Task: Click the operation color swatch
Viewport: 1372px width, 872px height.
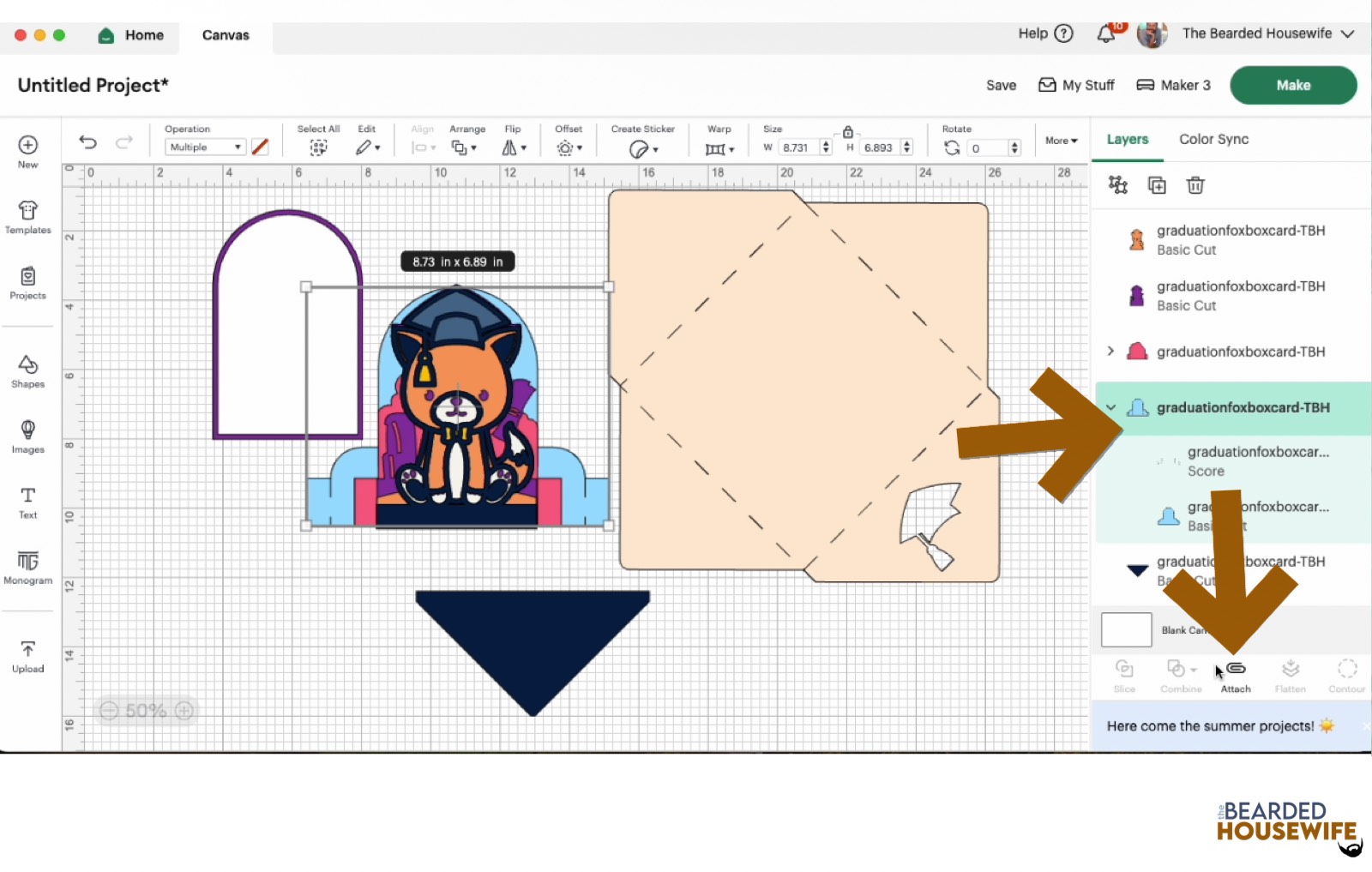Action: [260, 147]
